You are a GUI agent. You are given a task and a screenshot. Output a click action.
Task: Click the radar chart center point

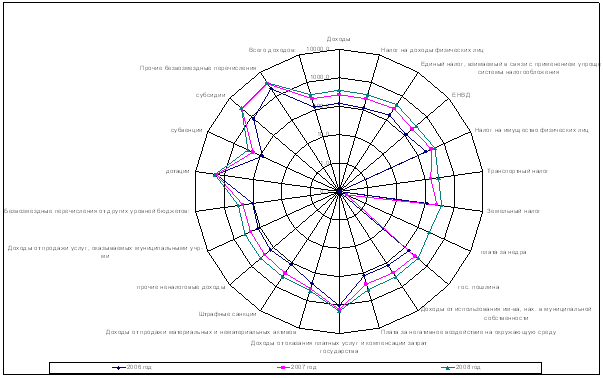click(x=339, y=191)
